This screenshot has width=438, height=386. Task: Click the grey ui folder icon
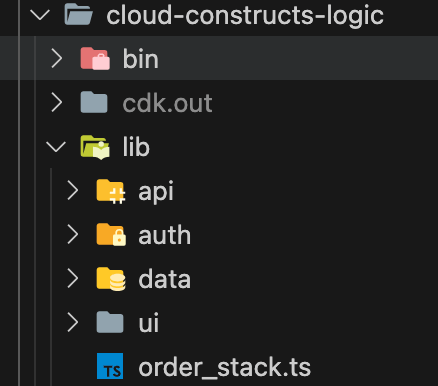[110, 322]
